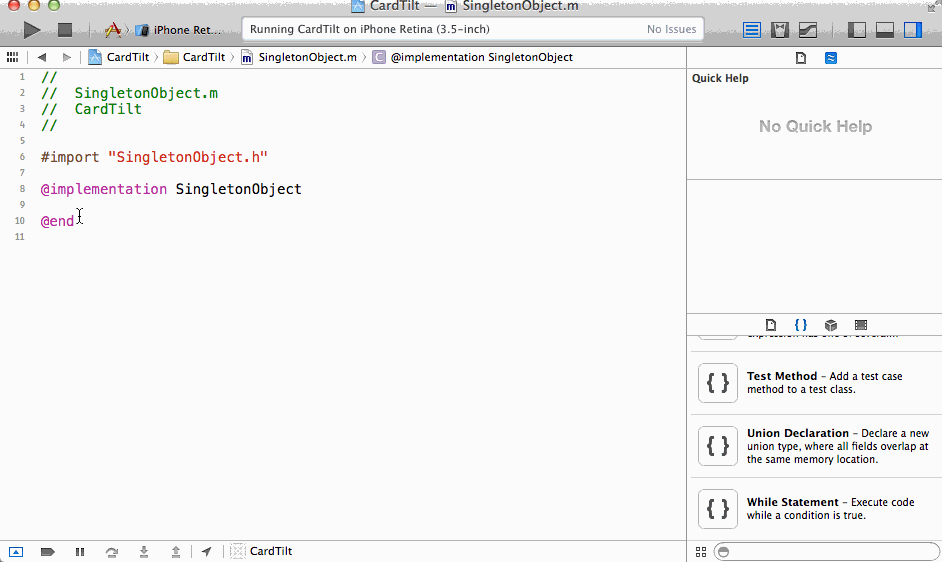The height and width of the screenshot is (562, 942).
Task: Select the Test Method snippet
Action: coord(816,383)
